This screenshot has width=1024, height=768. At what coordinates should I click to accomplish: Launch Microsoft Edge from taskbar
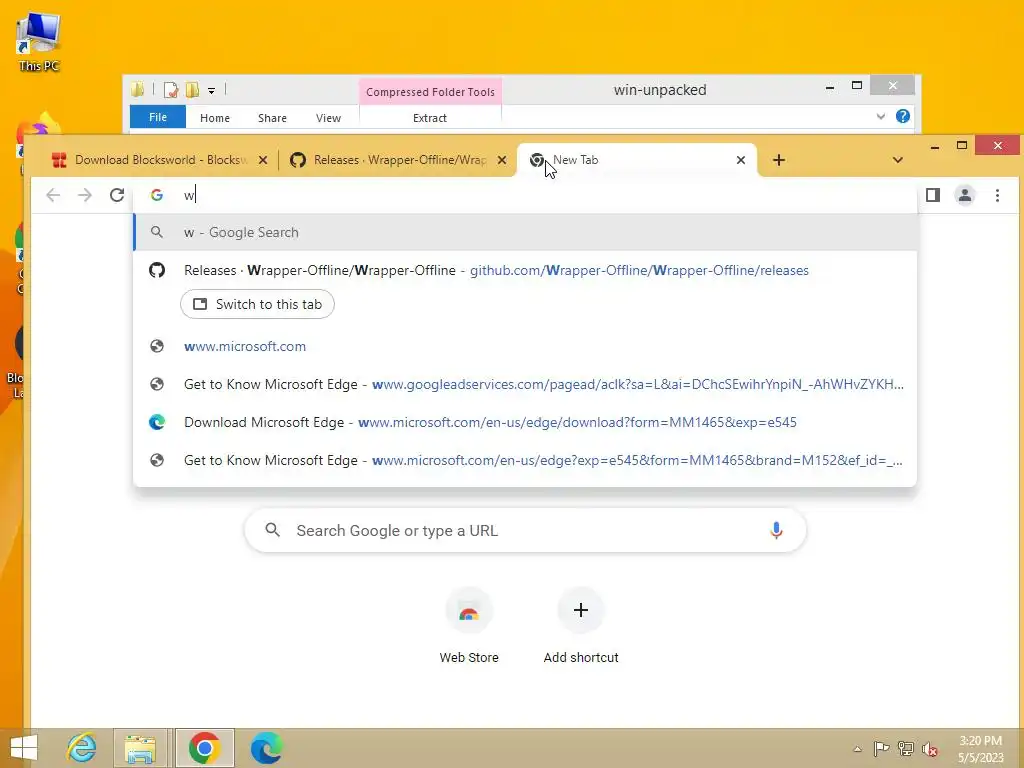coord(266,748)
